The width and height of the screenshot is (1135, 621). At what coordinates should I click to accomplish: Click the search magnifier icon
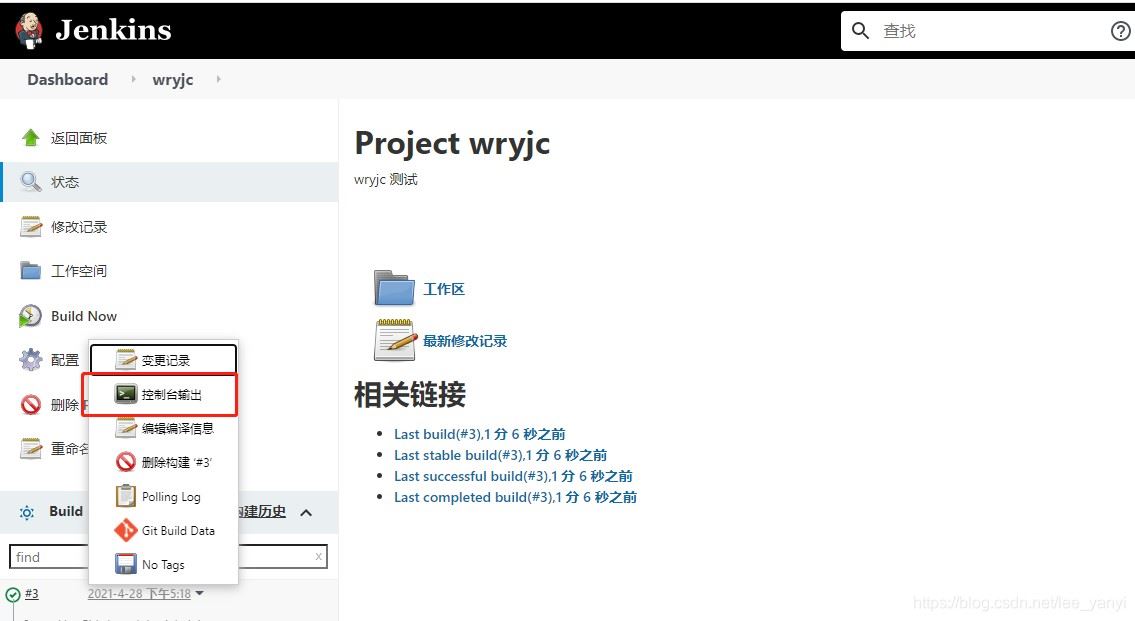coord(860,30)
